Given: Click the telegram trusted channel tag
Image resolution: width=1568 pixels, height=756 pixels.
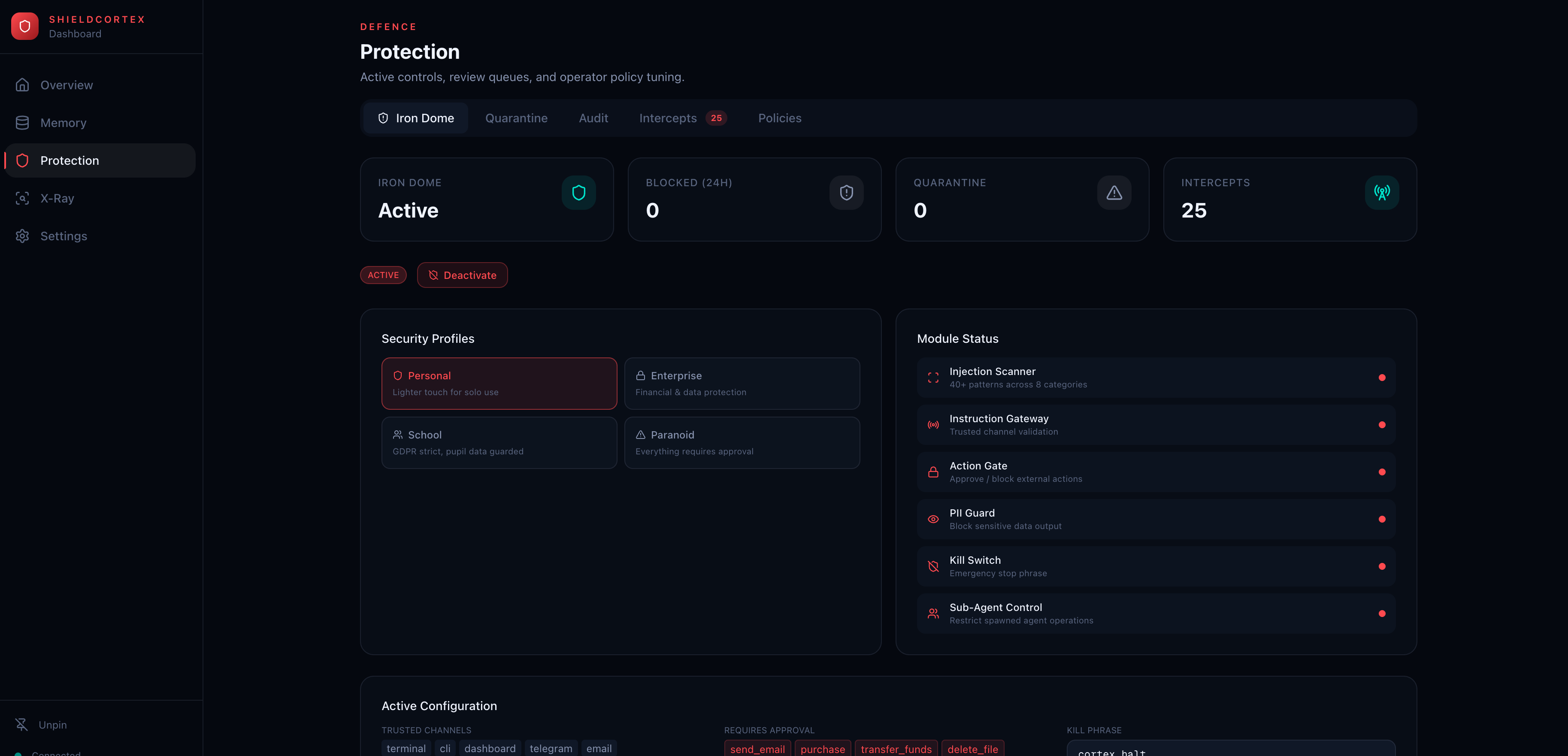Looking at the screenshot, I should pyautogui.click(x=551, y=748).
